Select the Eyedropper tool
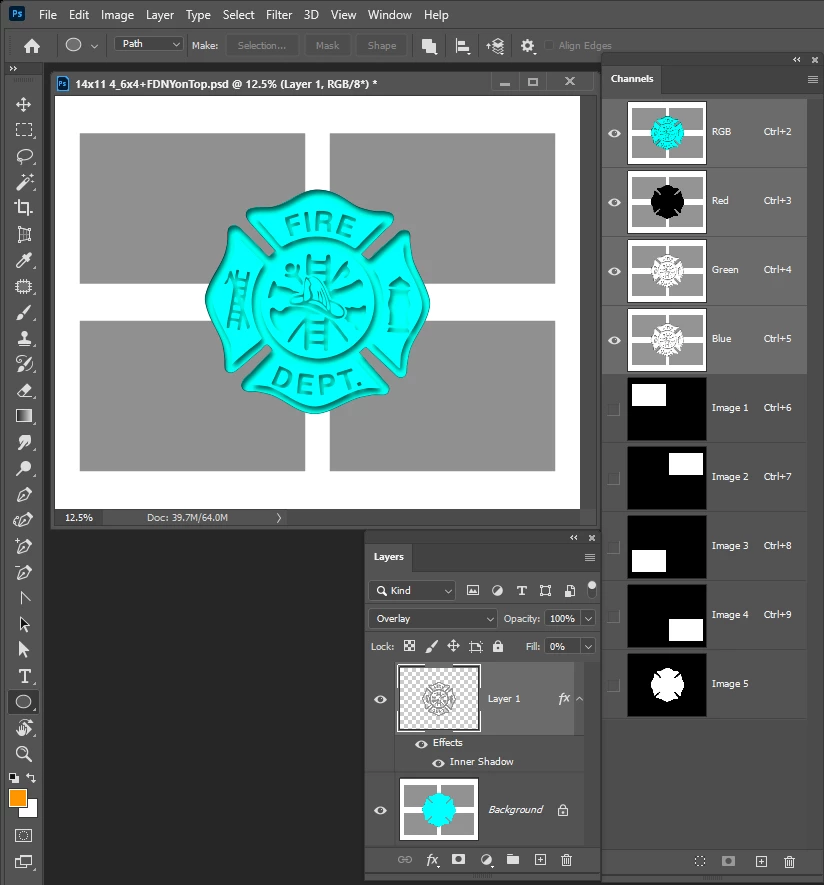Screen dimensions: 824x885 point(24,260)
